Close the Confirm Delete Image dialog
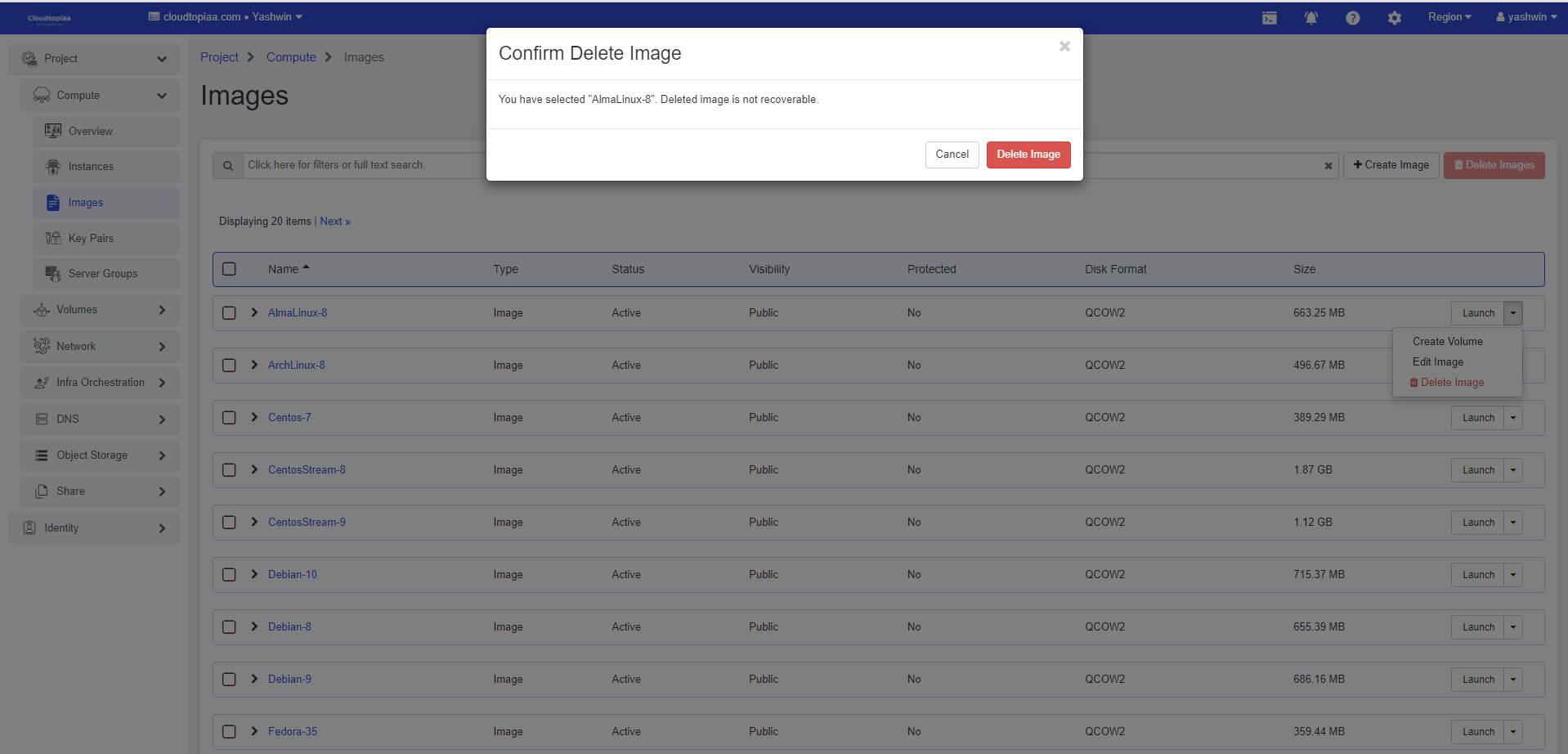The width and height of the screenshot is (1568, 754). click(x=1064, y=47)
